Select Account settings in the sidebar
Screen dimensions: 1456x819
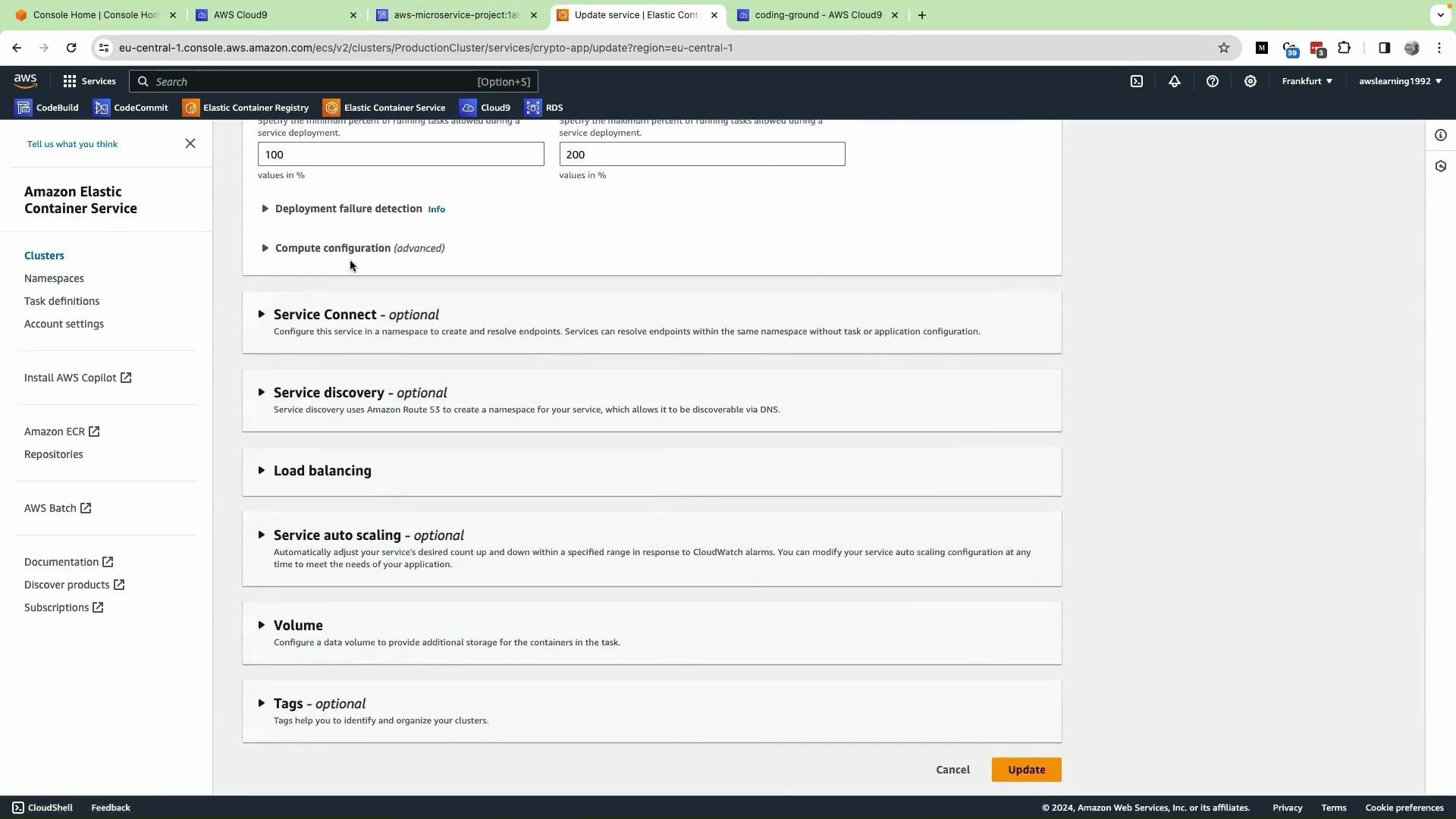64,324
